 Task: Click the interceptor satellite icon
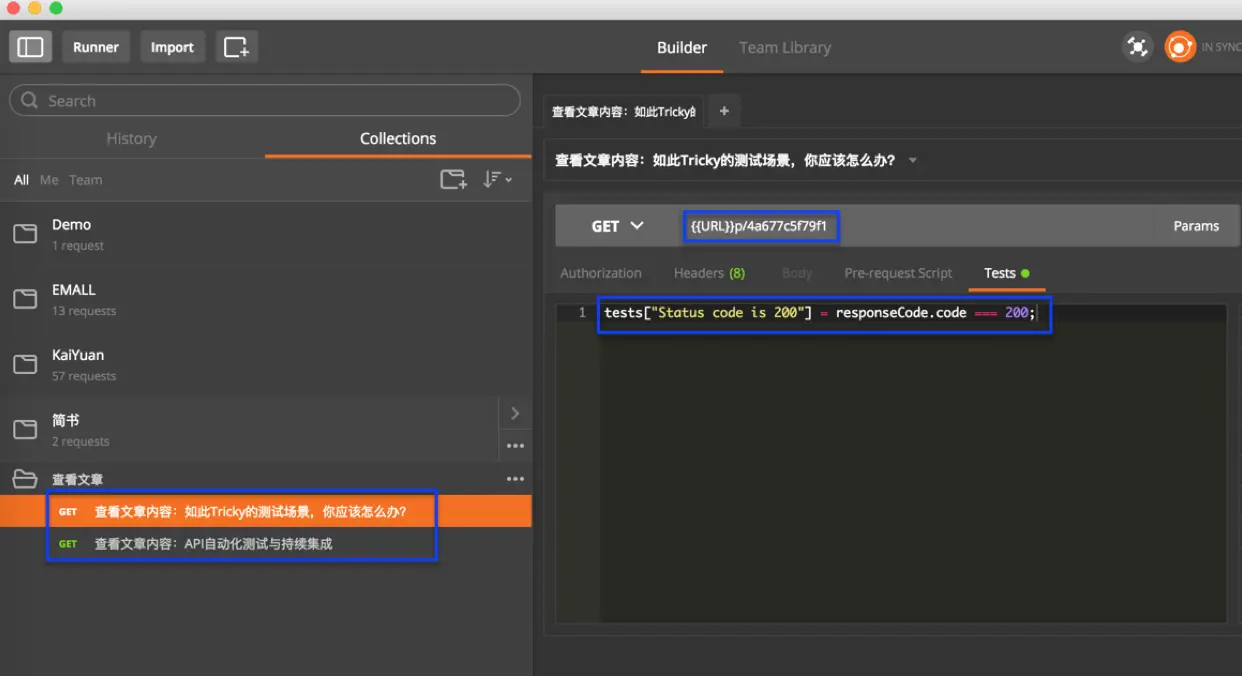(1137, 47)
